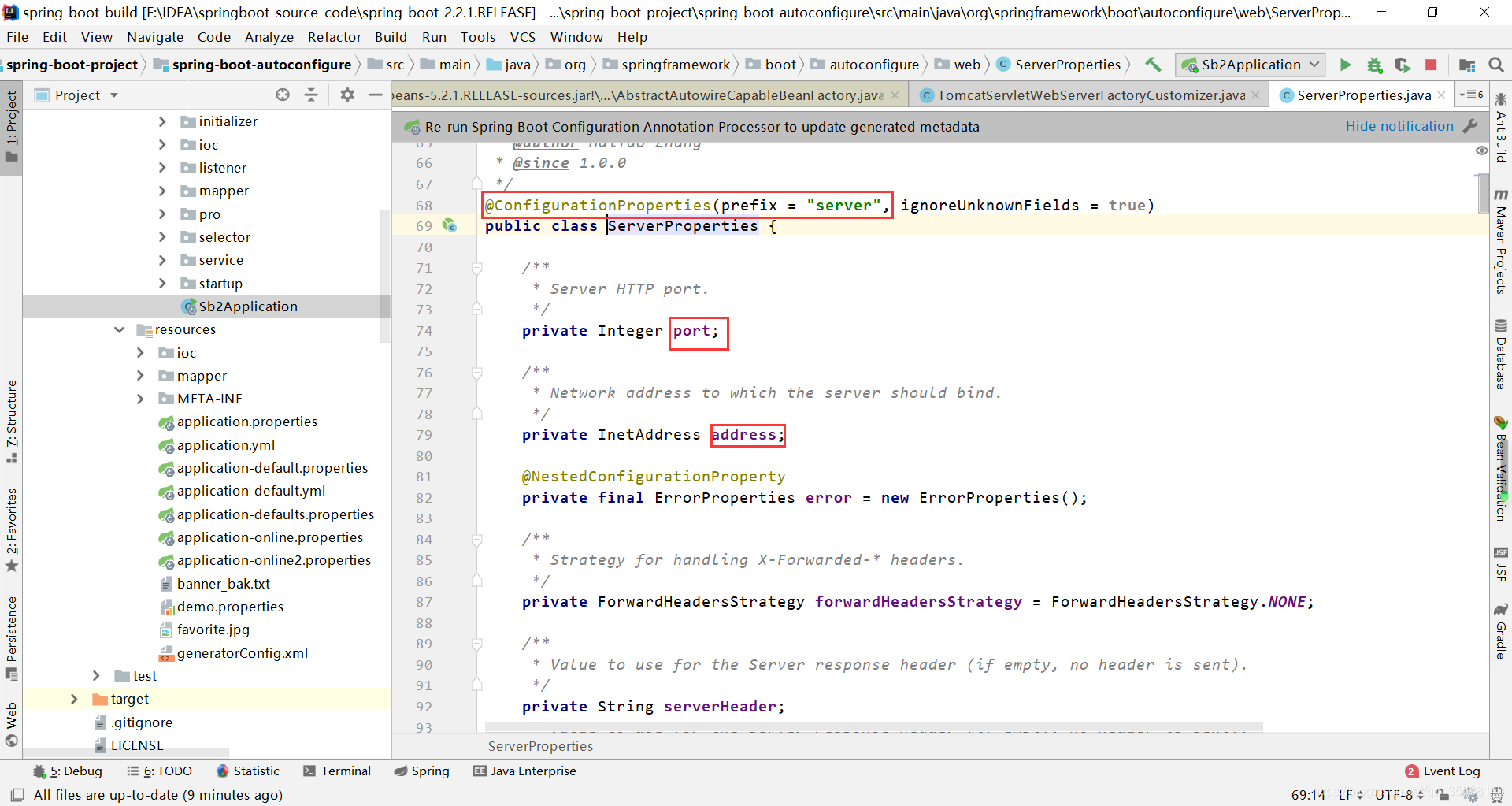Click the project tree vertical scrollbar

coord(385,276)
